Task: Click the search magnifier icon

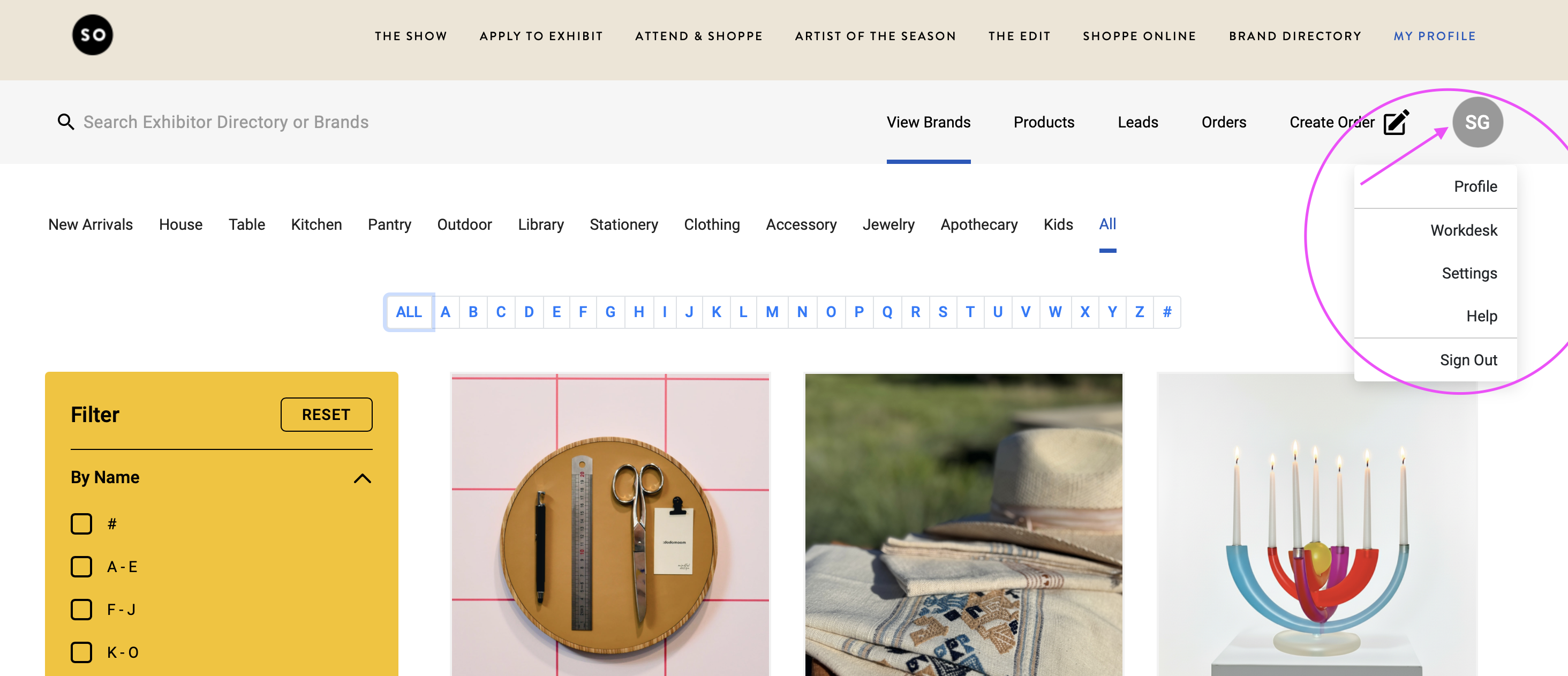Action: (66, 122)
